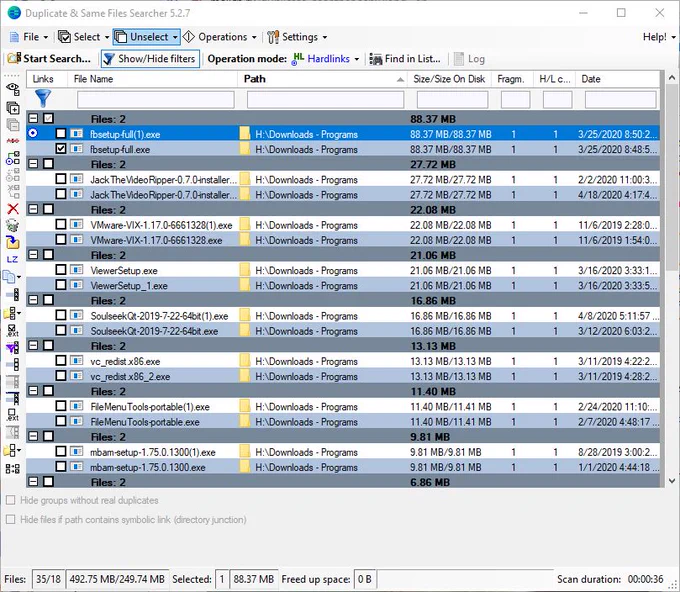Open Find in List dialog
The image size is (680, 592).
coord(405,59)
